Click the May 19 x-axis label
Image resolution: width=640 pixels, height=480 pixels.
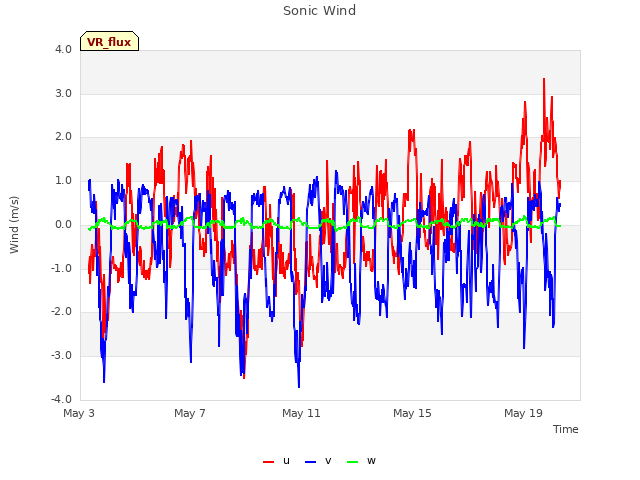click(x=523, y=413)
